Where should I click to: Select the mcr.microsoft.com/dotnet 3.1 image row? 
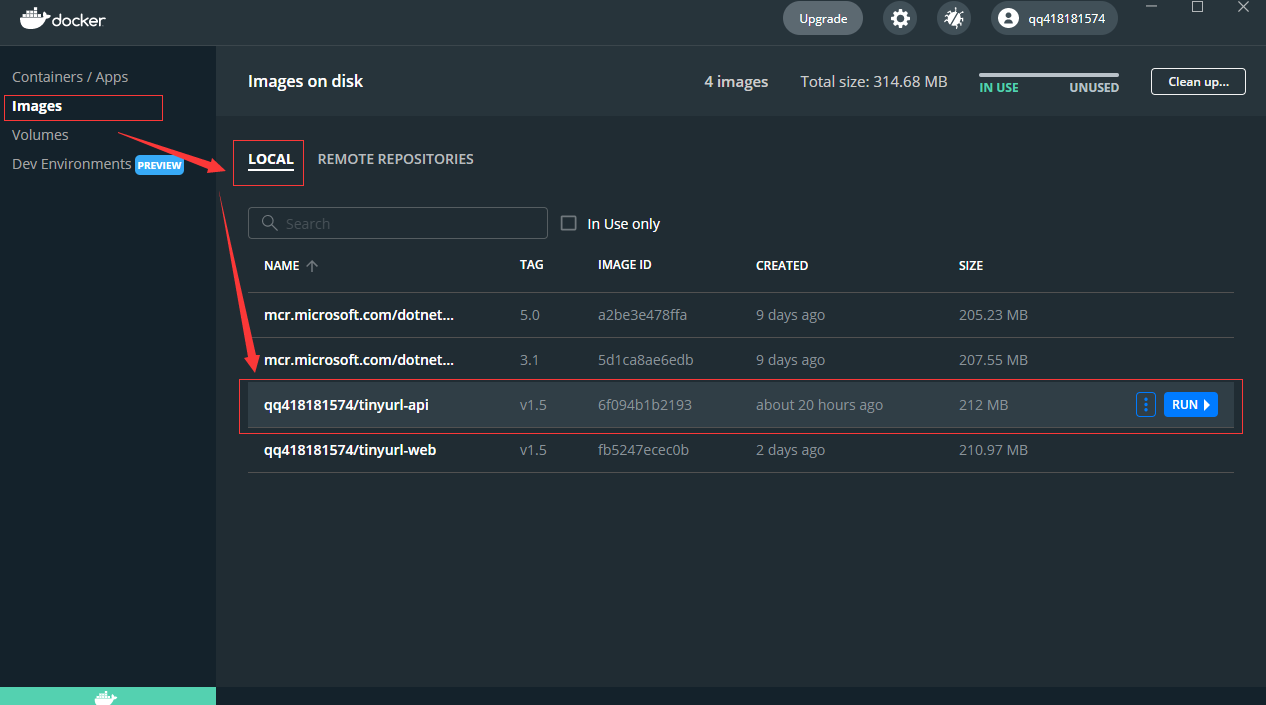(x=741, y=360)
